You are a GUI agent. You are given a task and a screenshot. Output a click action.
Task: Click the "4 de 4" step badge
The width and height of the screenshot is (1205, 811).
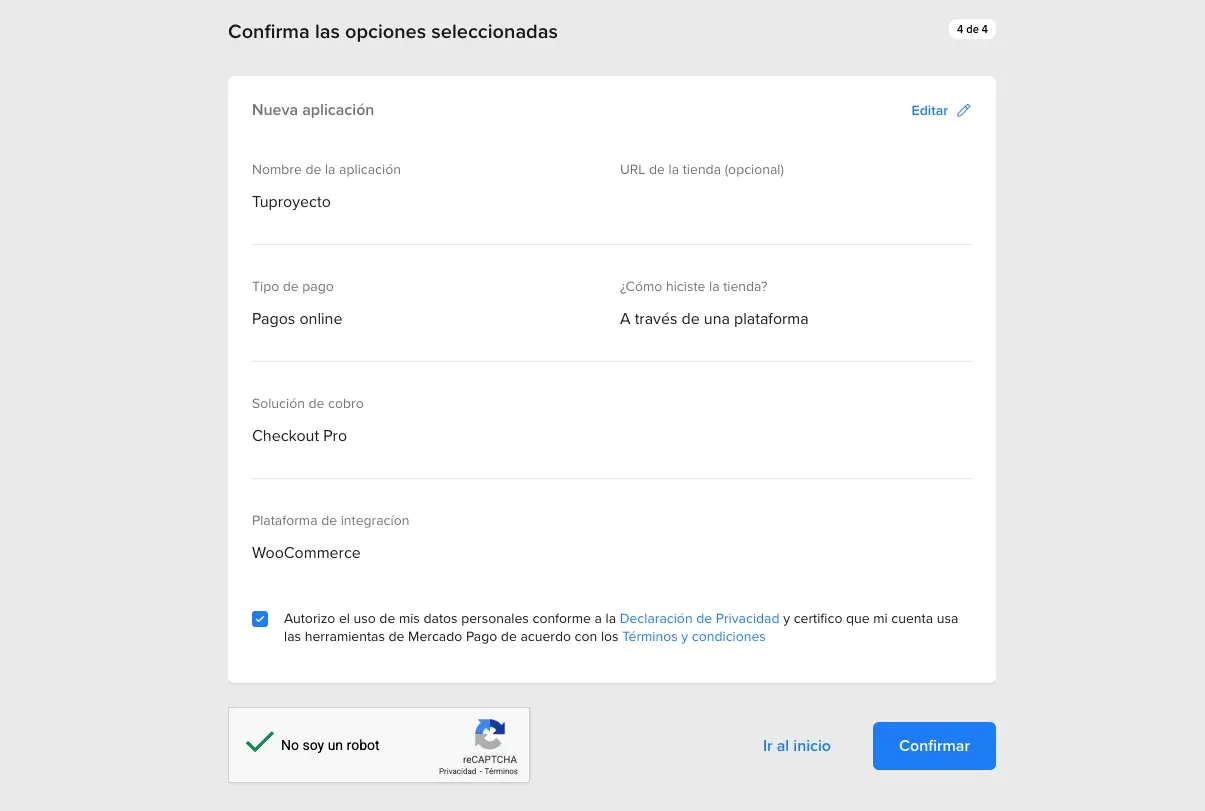[x=972, y=29]
